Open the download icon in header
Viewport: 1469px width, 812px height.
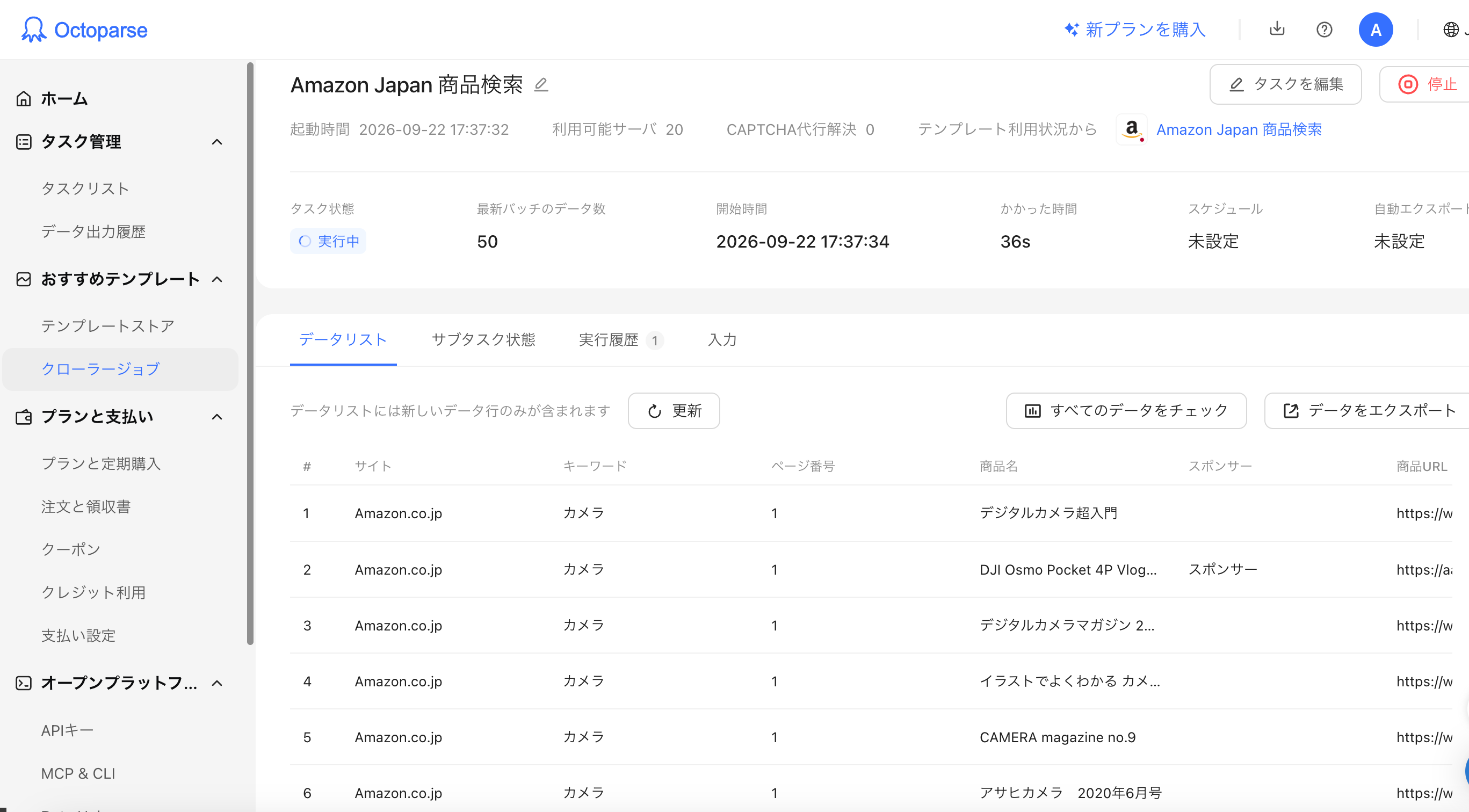pyautogui.click(x=1277, y=28)
